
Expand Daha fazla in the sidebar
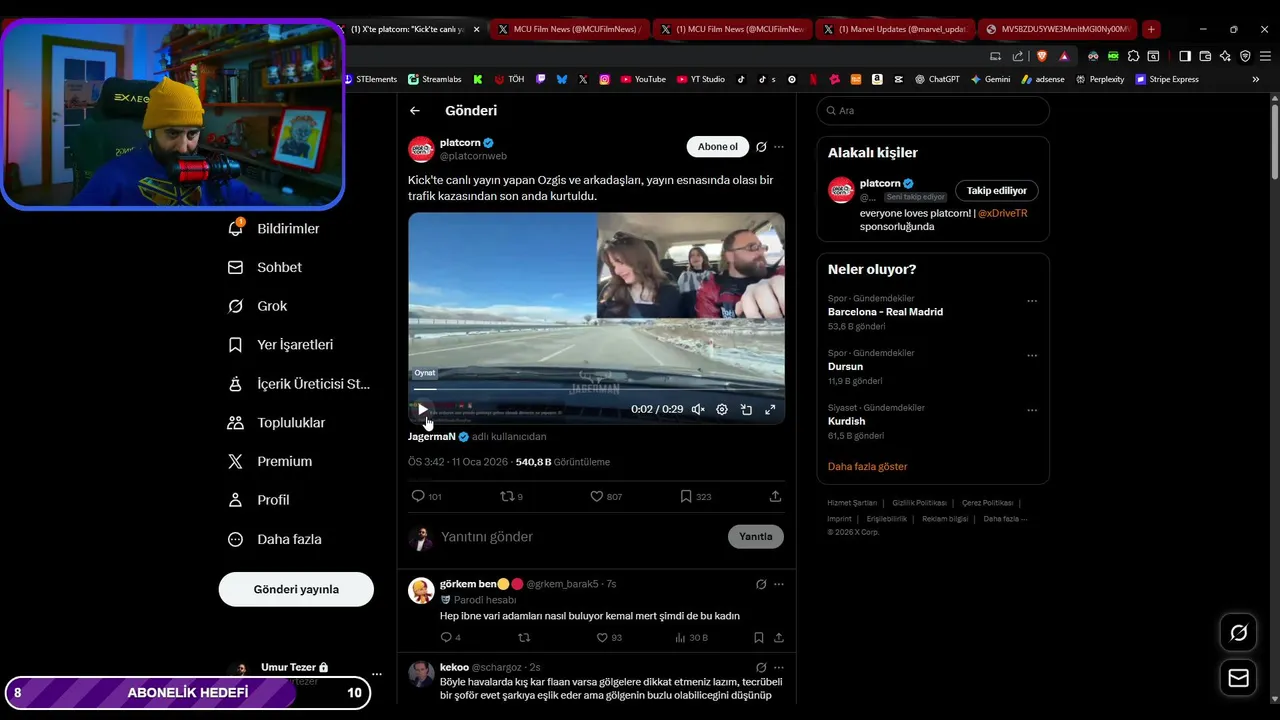275,539
